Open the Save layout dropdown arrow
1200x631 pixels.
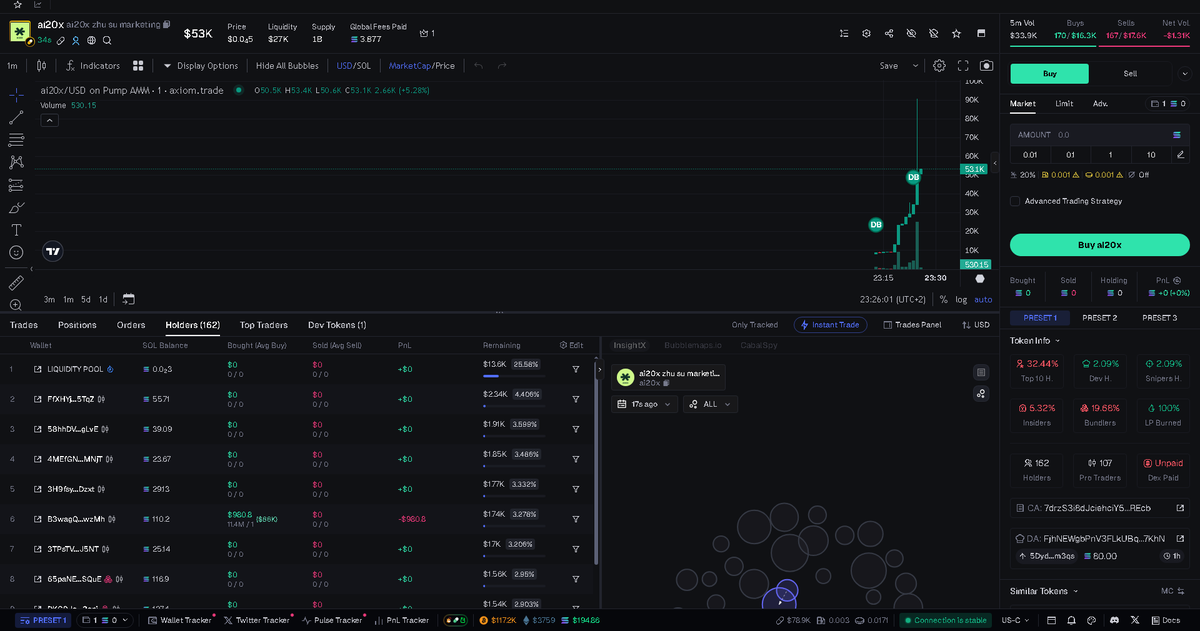tap(915, 66)
